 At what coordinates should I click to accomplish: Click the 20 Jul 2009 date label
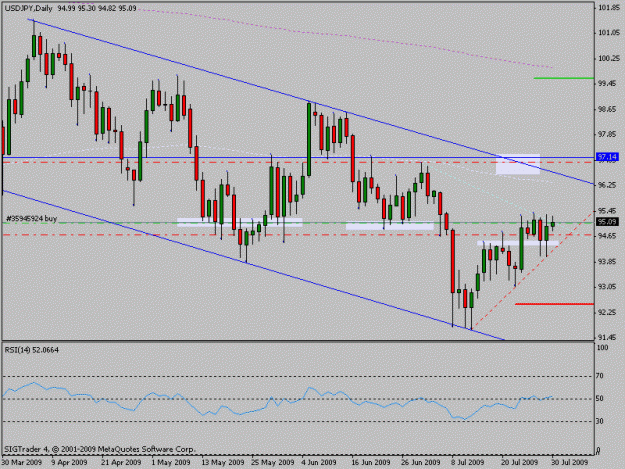click(x=520, y=462)
